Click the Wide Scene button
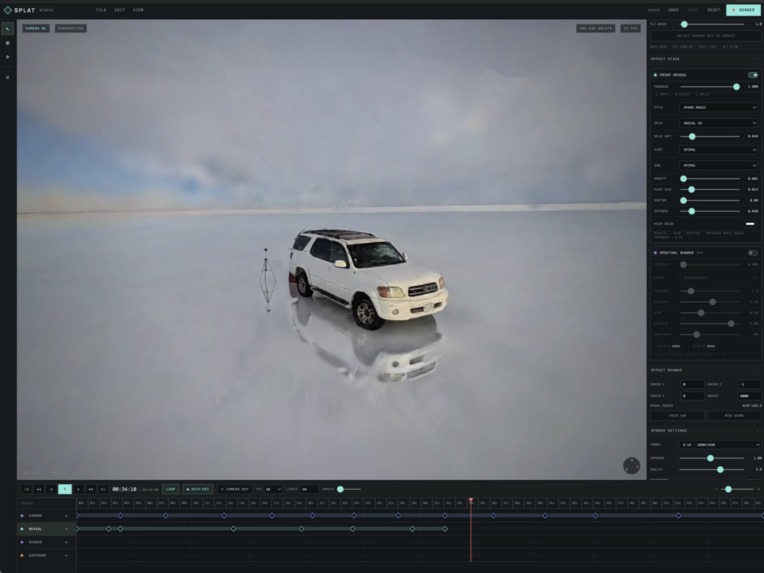This screenshot has width=764, height=573. click(x=734, y=416)
